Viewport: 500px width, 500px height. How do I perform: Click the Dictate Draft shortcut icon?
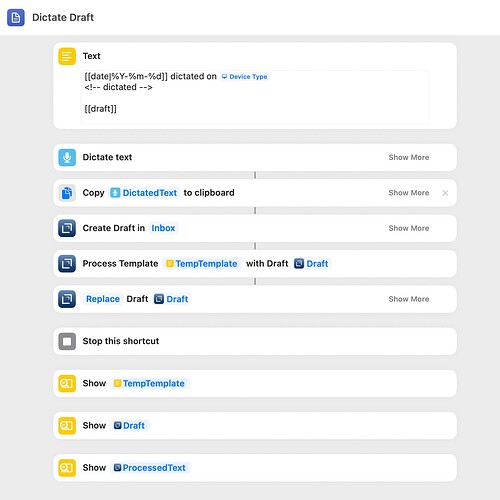16,17
